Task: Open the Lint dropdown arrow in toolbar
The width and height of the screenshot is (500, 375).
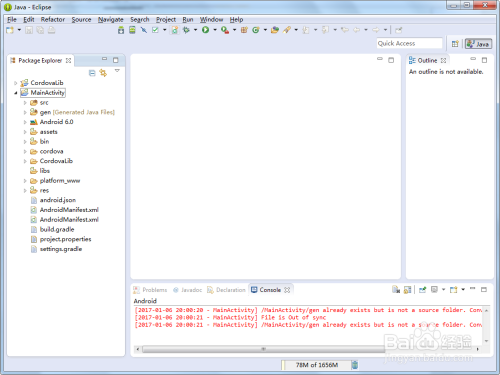Action: (164, 30)
